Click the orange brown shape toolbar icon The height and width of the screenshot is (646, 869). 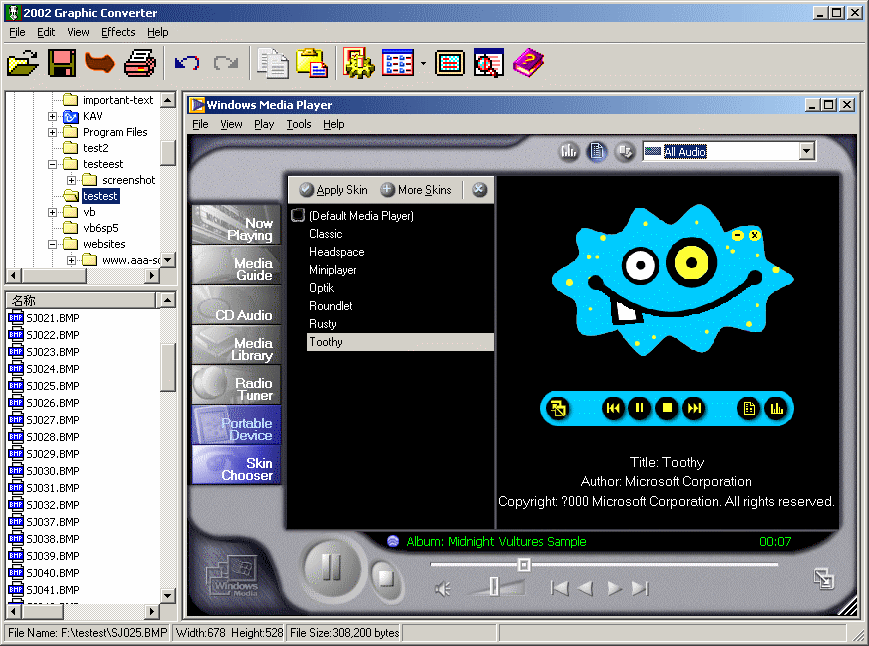(100, 63)
